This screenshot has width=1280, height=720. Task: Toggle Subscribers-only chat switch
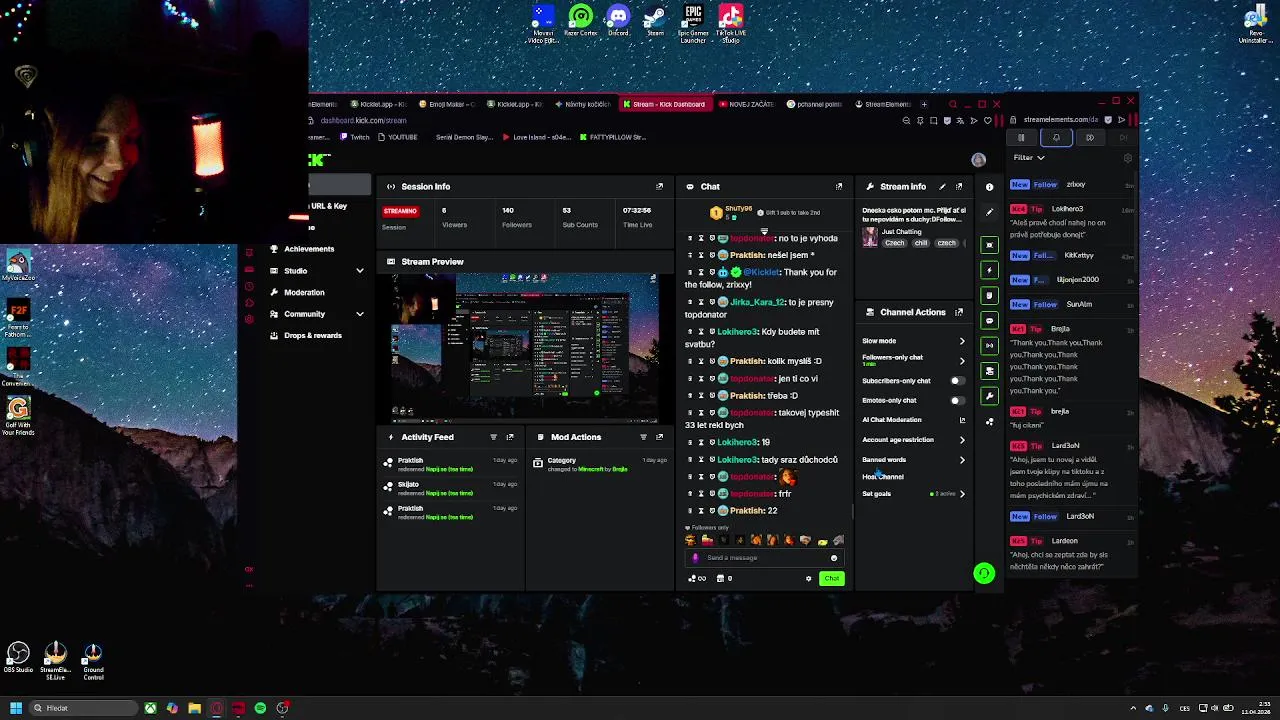click(957, 381)
